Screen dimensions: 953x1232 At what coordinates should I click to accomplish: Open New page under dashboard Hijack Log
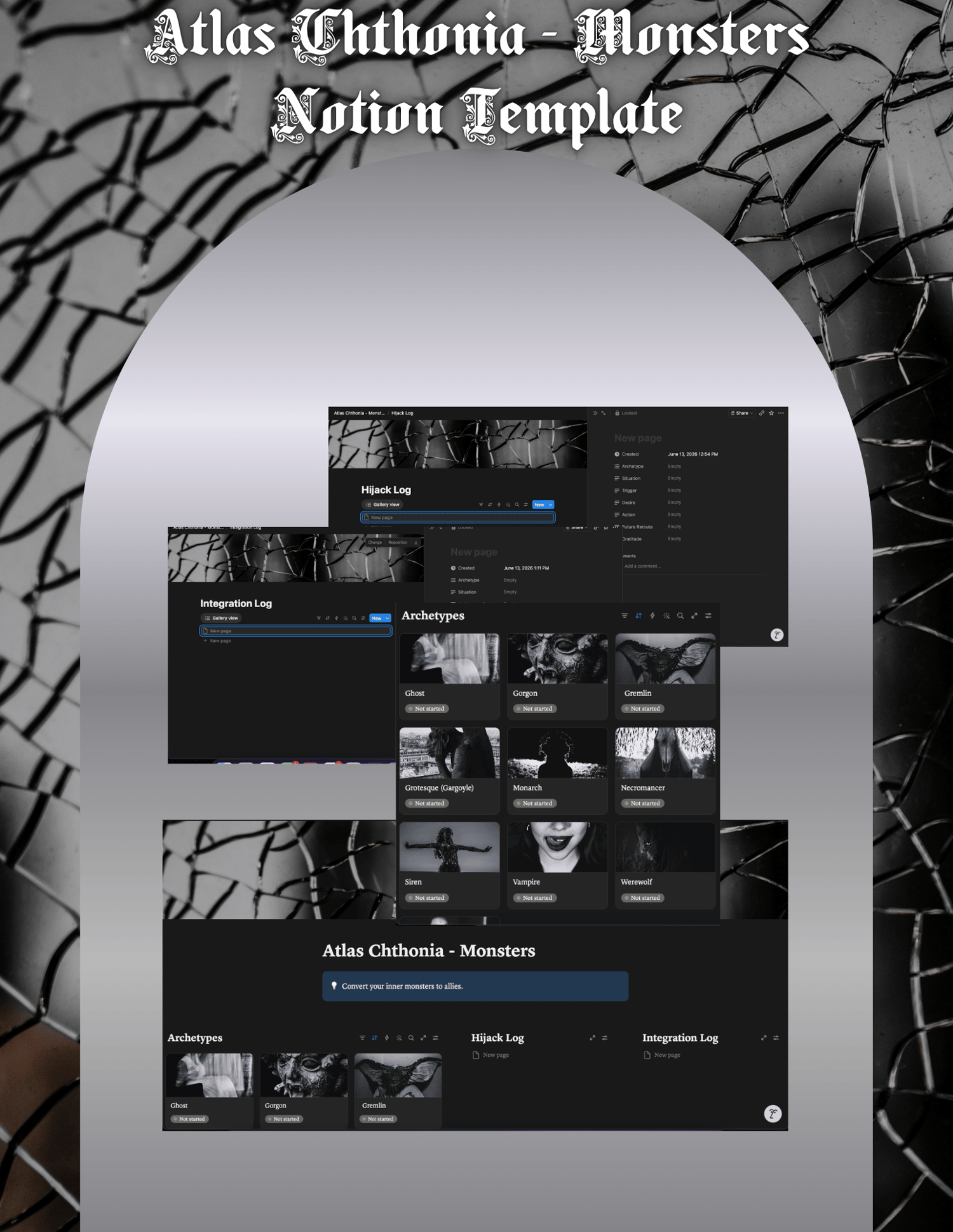point(490,1055)
